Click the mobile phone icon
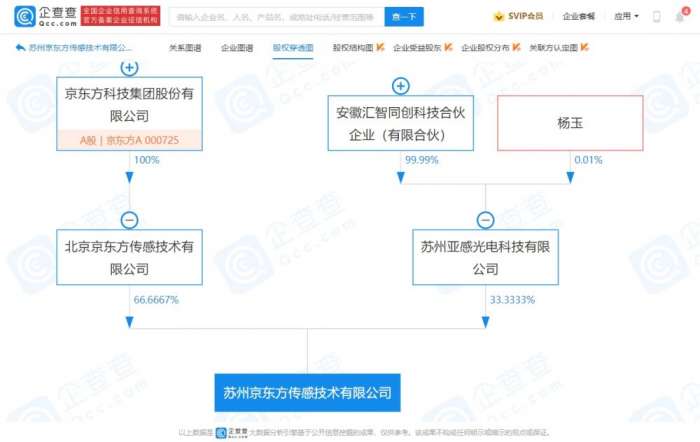This screenshot has width=700, height=442. (x=657, y=17)
